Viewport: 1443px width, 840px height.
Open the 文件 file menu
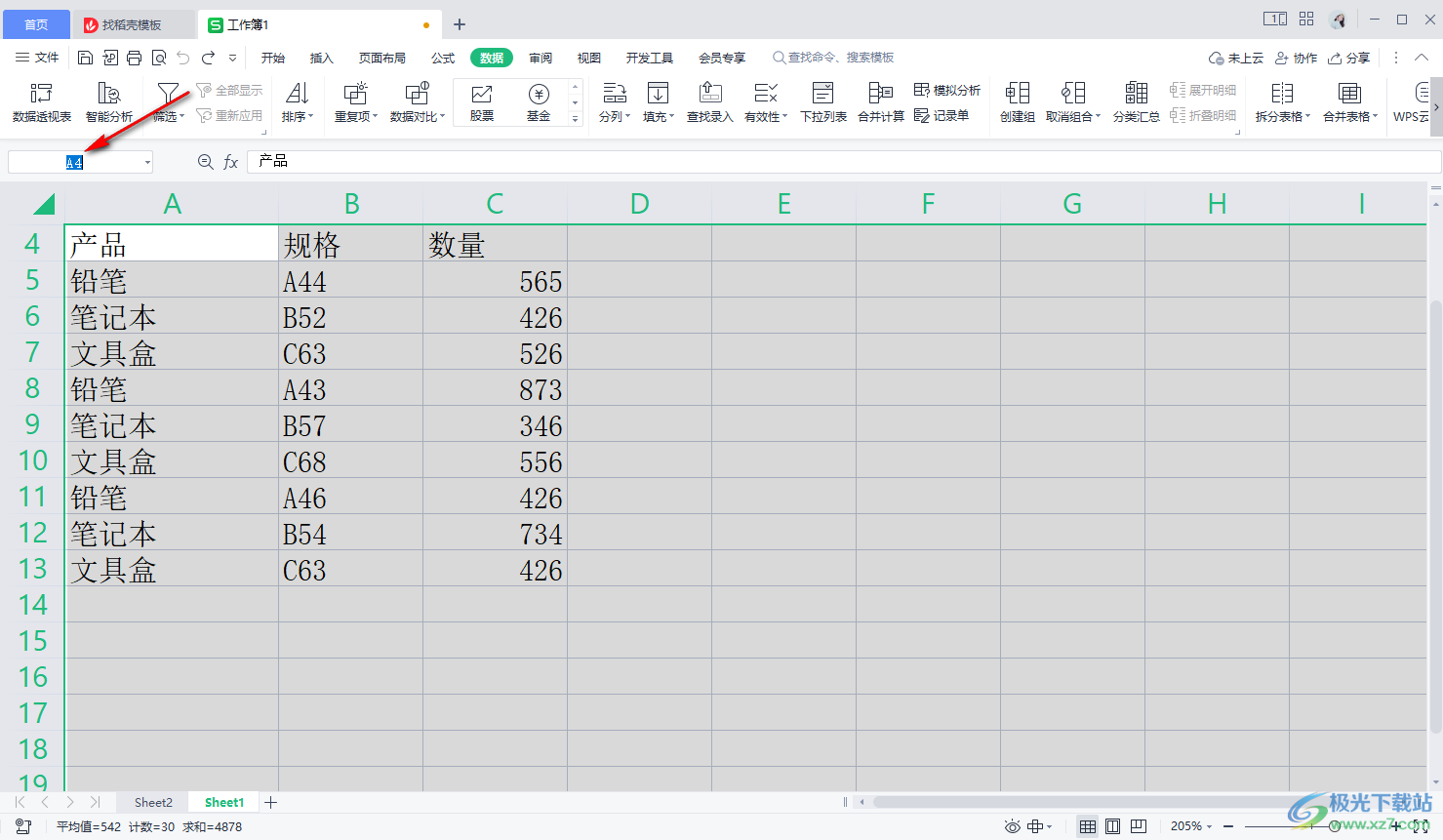(37, 58)
